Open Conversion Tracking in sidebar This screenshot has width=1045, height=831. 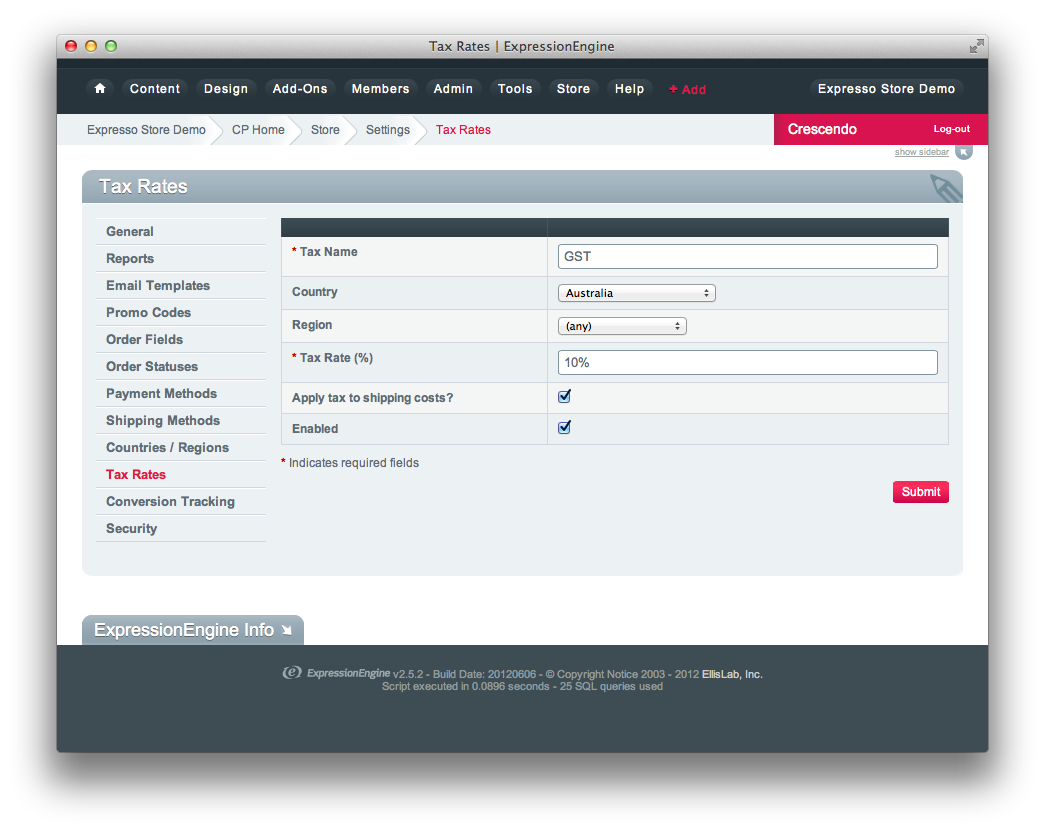(181, 501)
